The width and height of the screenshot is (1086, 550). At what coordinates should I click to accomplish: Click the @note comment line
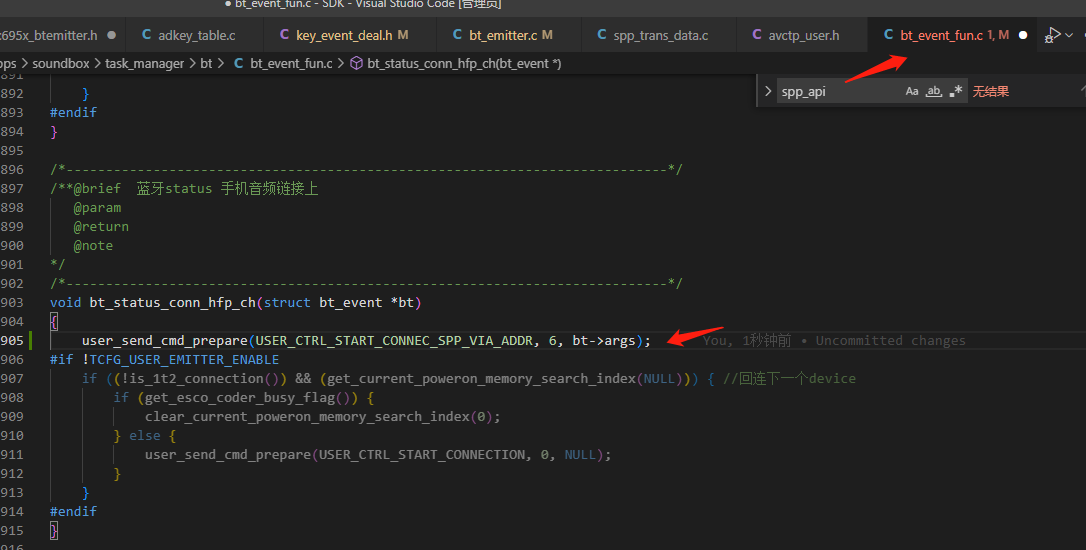point(93,246)
